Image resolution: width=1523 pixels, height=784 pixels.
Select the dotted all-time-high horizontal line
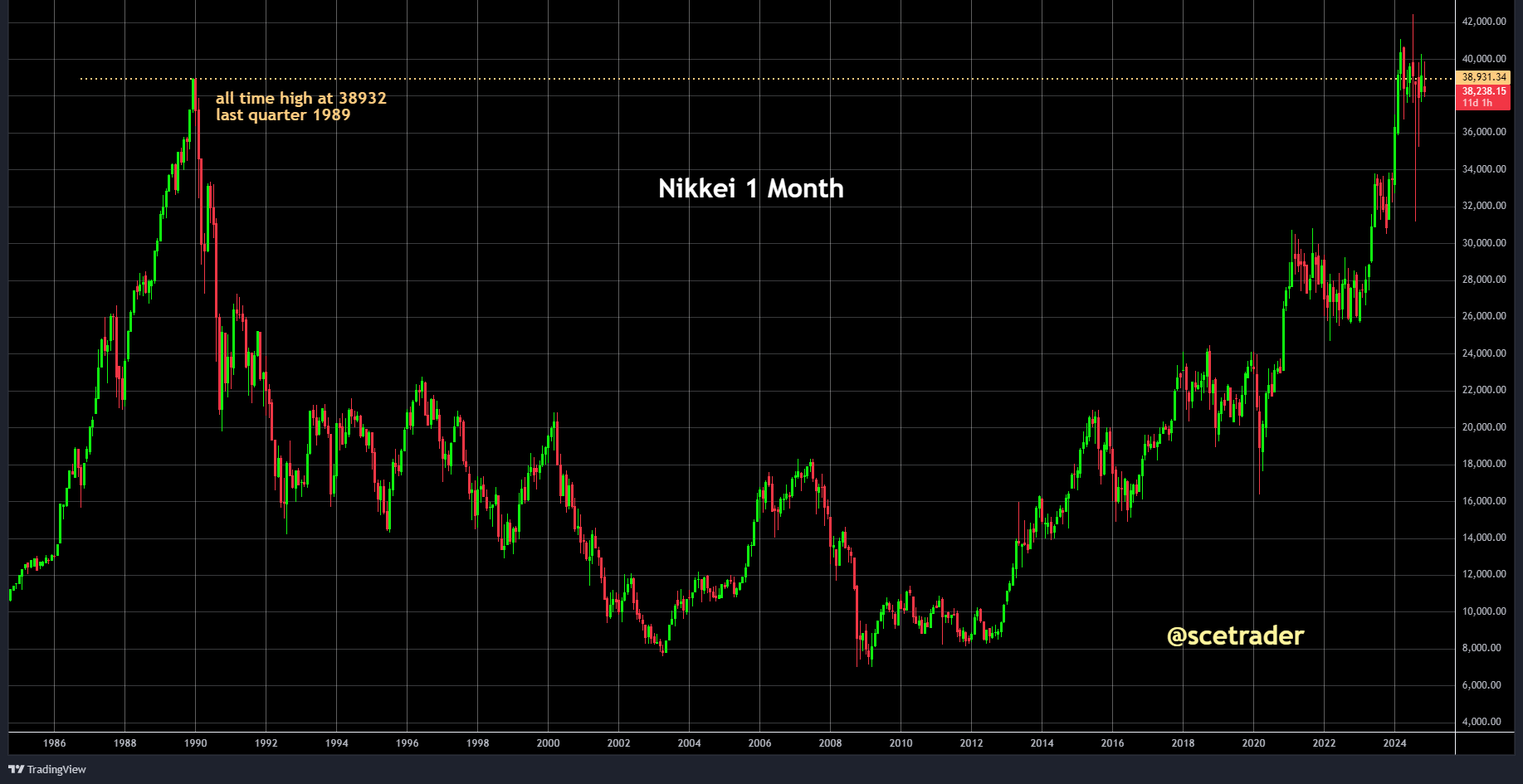[x=767, y=79]
